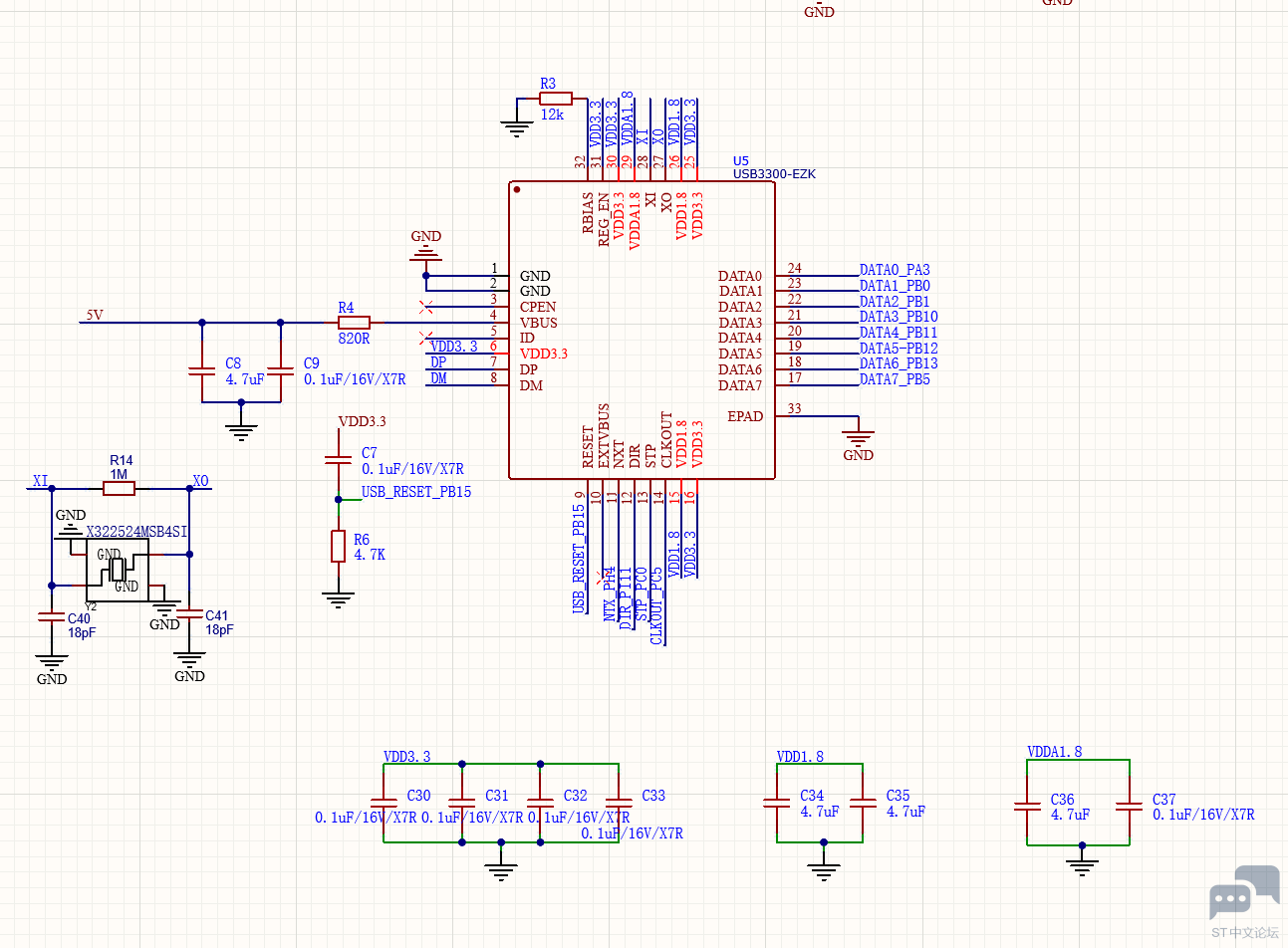Click the C8 4.7uF capacitor symbol
Screen dimensions: 1288x948
point(202,371)
